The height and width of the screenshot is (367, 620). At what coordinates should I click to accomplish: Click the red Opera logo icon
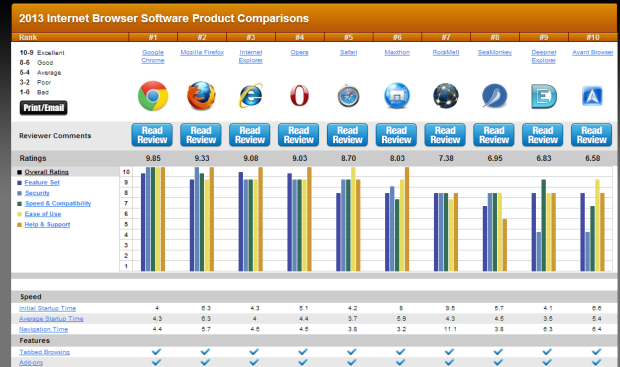click(299, 96)
